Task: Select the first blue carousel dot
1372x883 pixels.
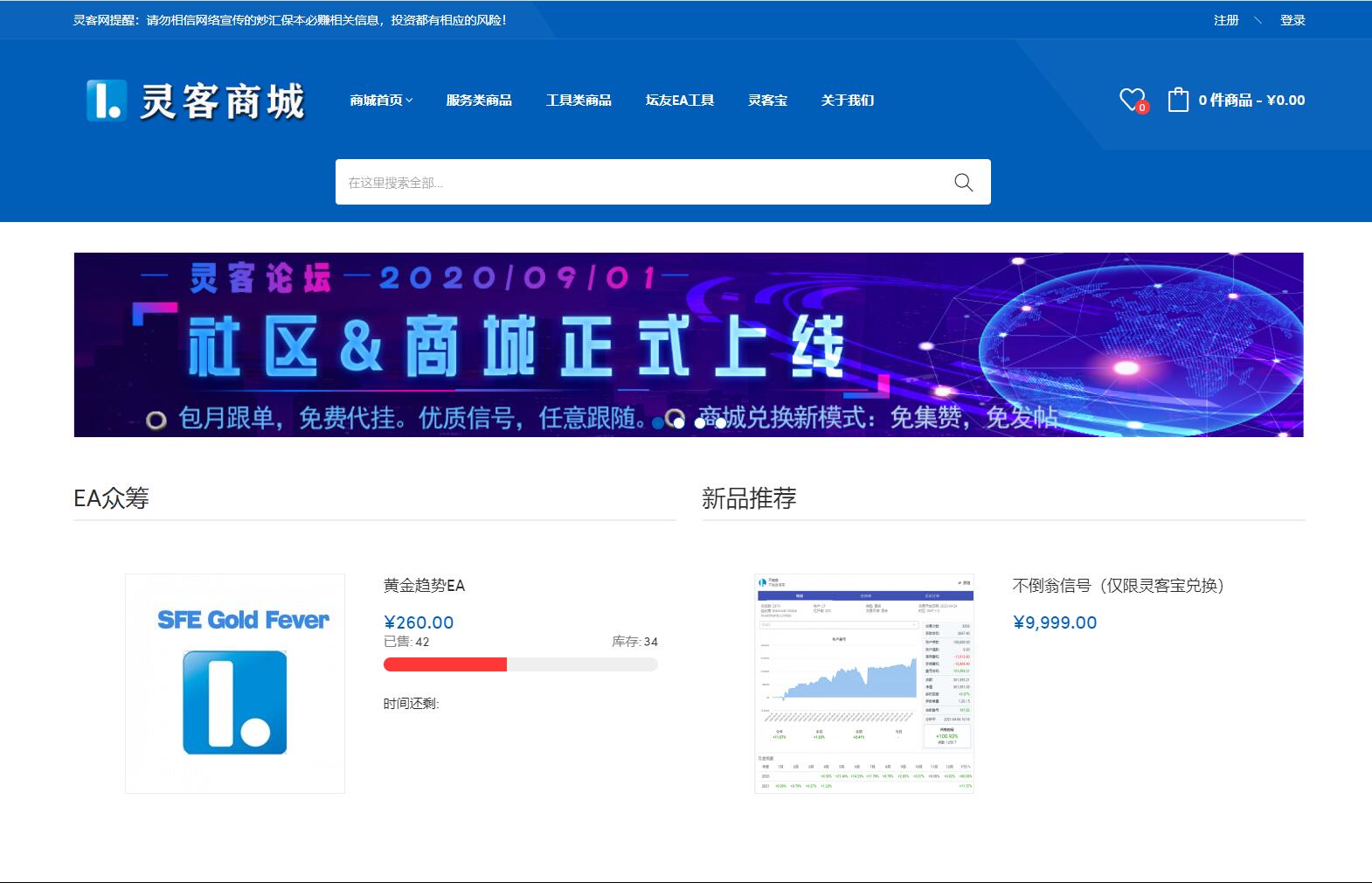Action: coord(658,423)
